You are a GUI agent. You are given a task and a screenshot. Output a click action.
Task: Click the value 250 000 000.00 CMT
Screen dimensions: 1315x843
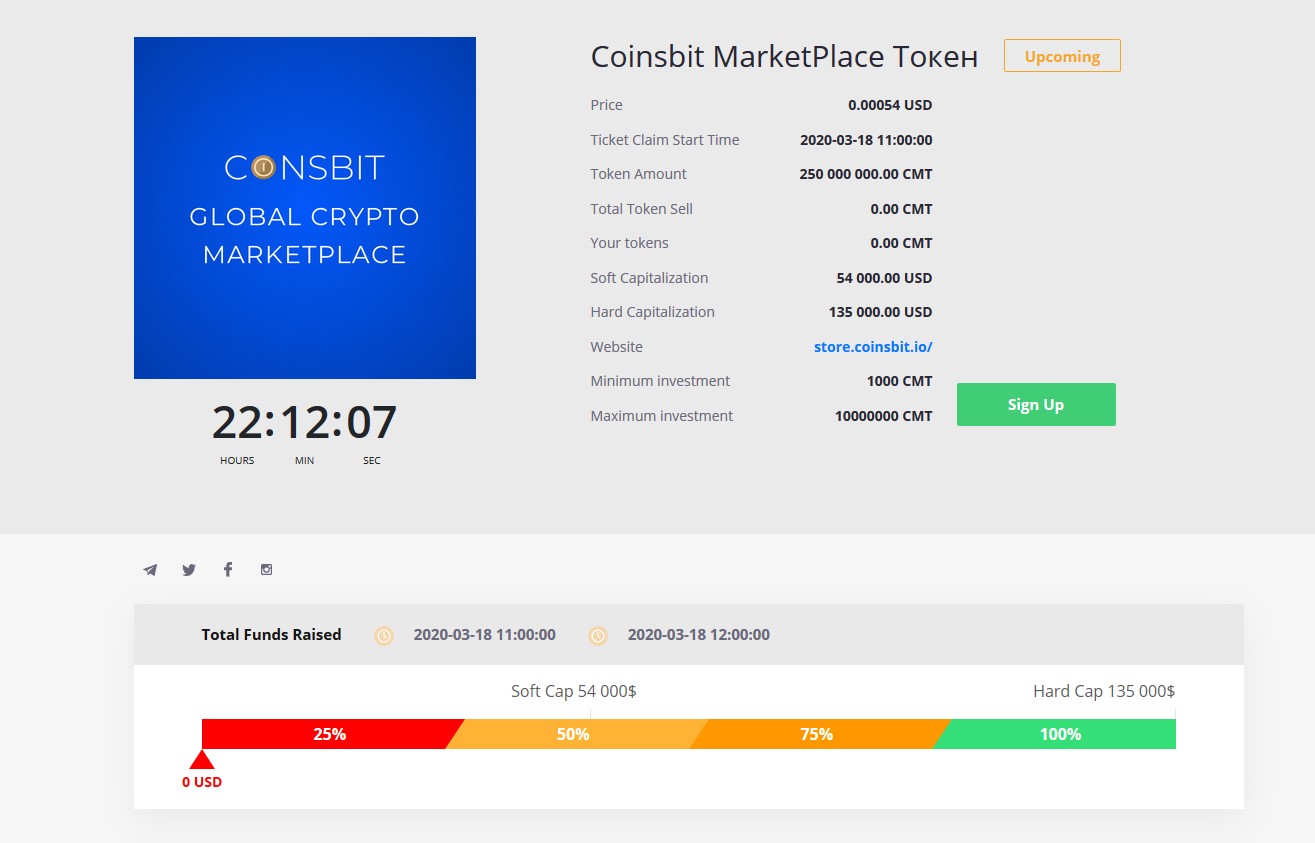pos(866,174)
